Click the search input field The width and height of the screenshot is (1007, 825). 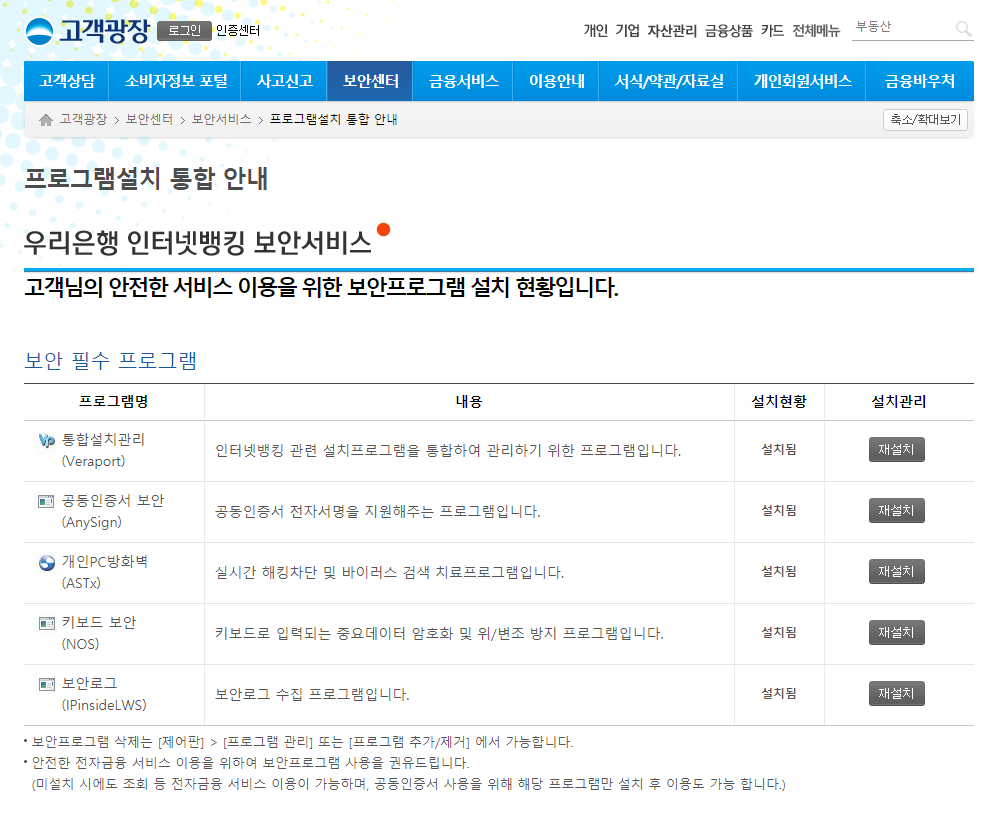[x=902, y=28]
